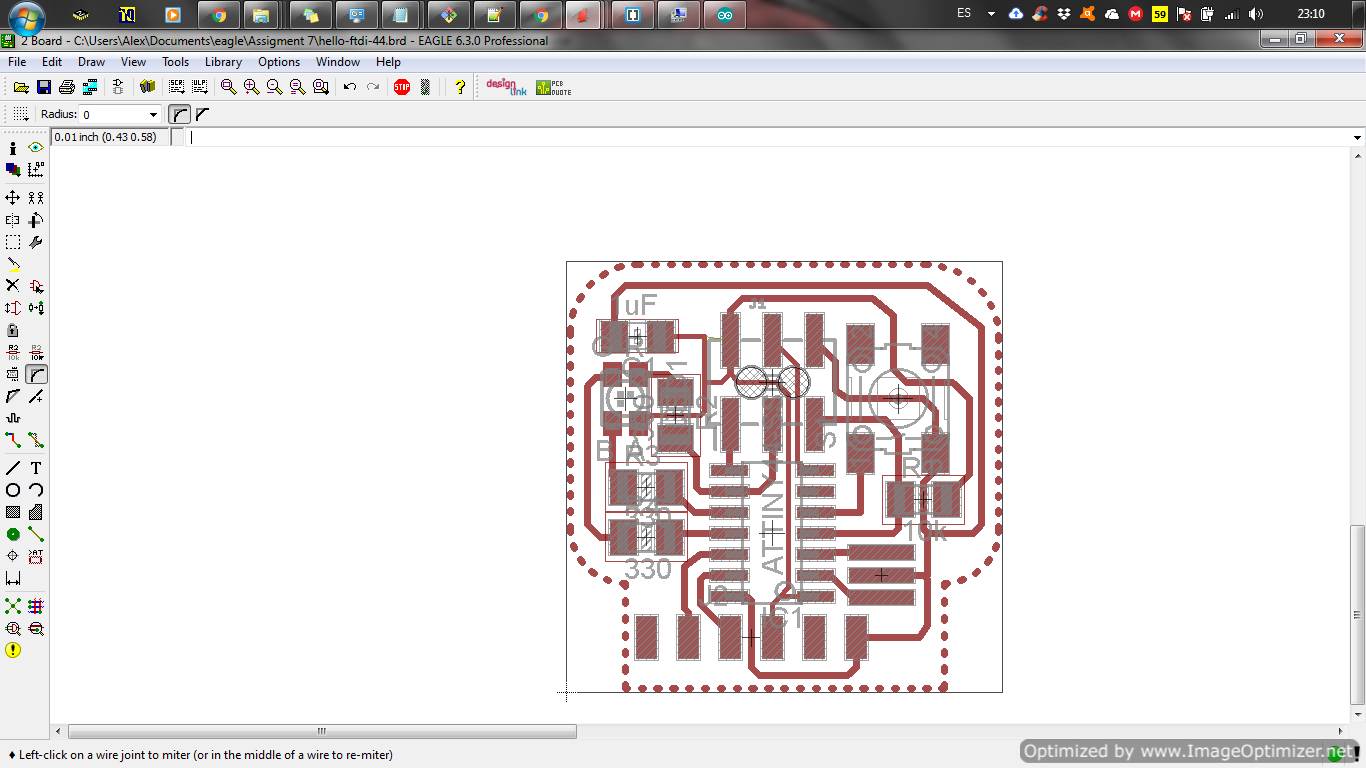Select the Smash tool
1366x768 pixels.
click(13, 374)
